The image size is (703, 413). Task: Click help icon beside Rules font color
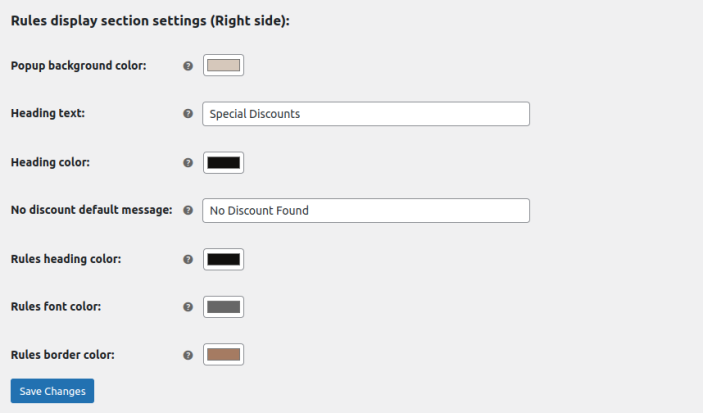click(x=188, y=307)
